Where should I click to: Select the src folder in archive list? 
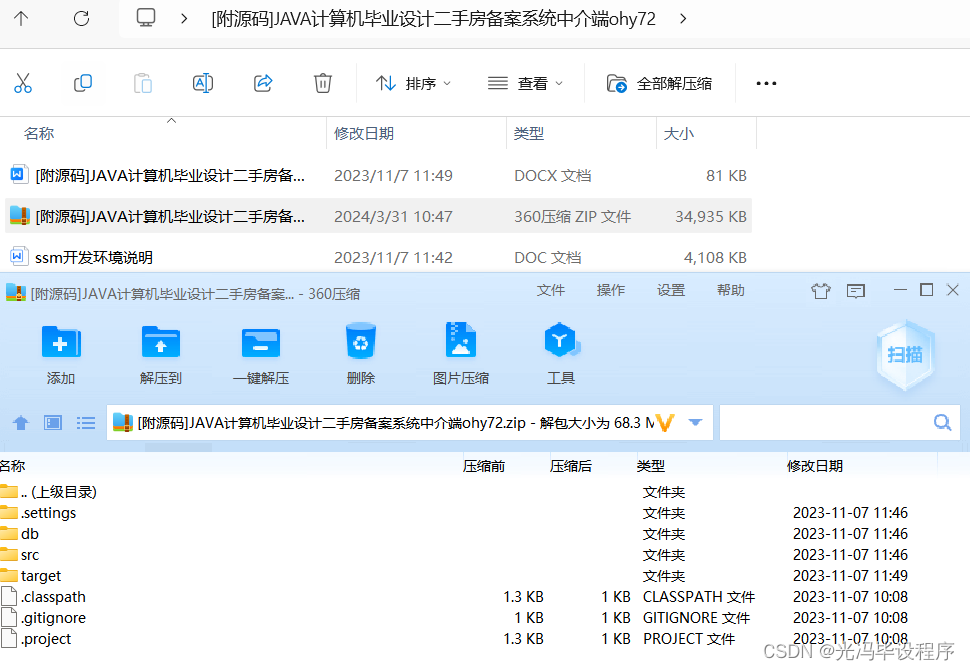(x=29, y=554)
